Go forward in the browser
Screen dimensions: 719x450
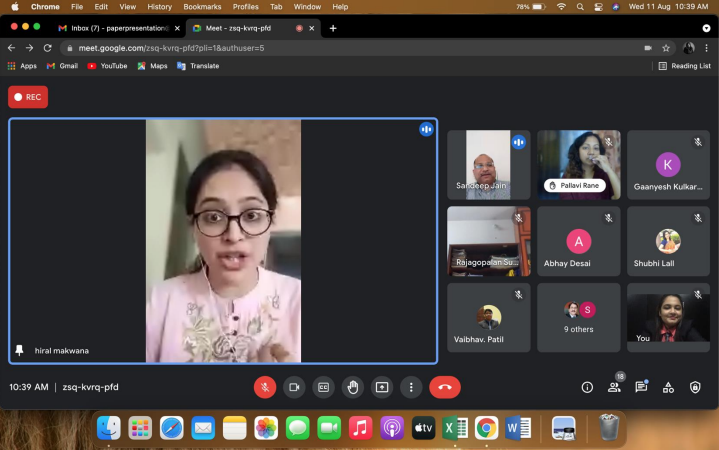pyautogui.click(x=29, y=48)
